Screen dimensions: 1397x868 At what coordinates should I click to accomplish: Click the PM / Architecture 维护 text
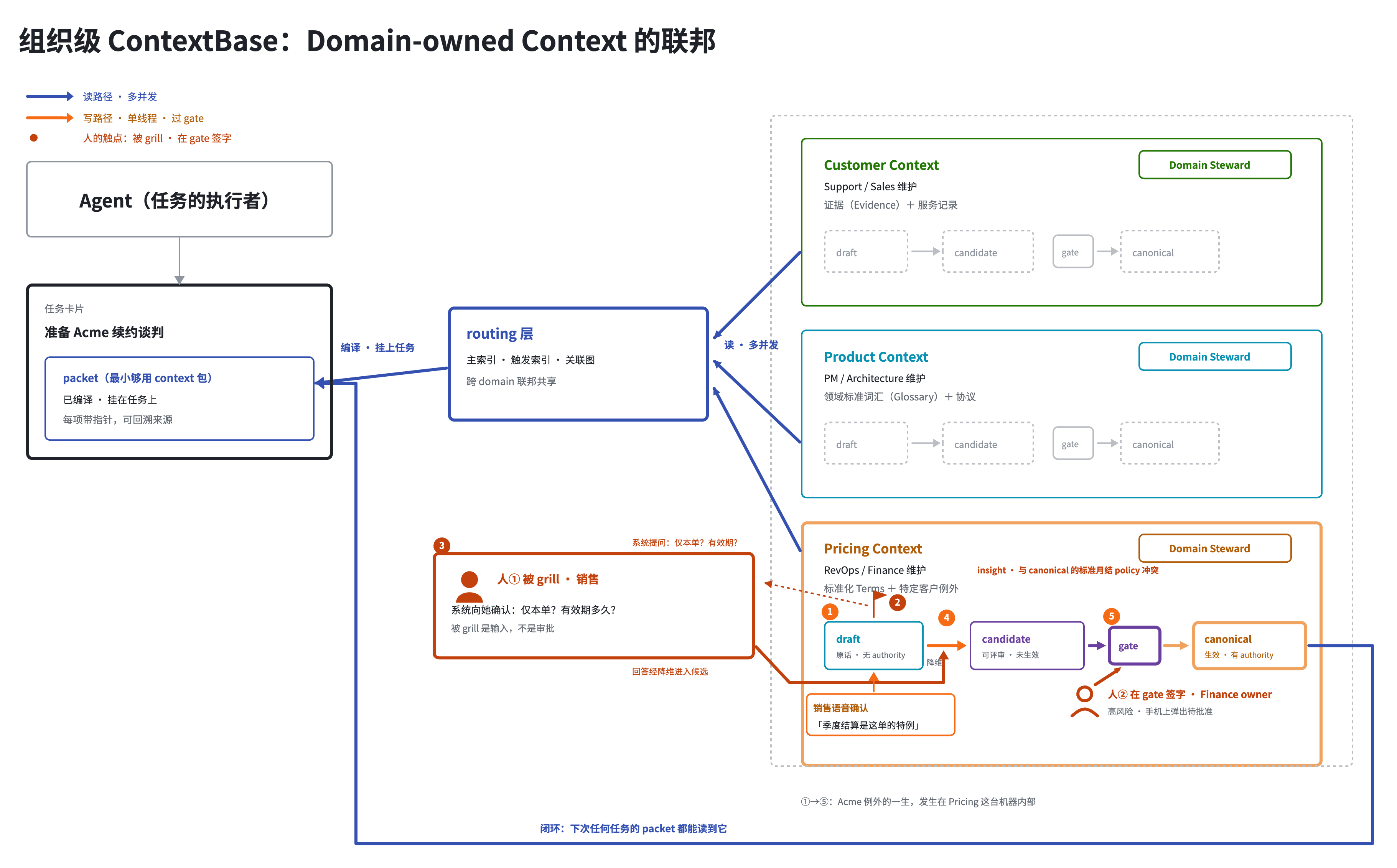click(875, 378)
